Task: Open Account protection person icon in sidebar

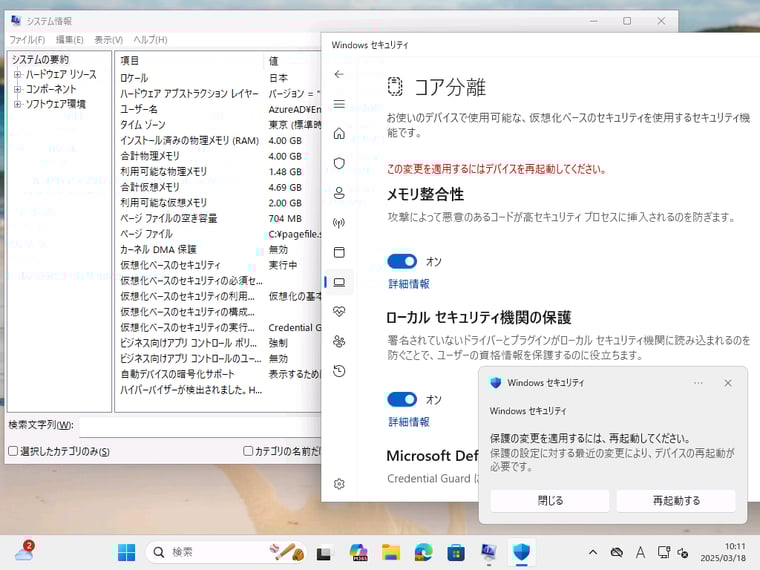Action: (339, 193)
